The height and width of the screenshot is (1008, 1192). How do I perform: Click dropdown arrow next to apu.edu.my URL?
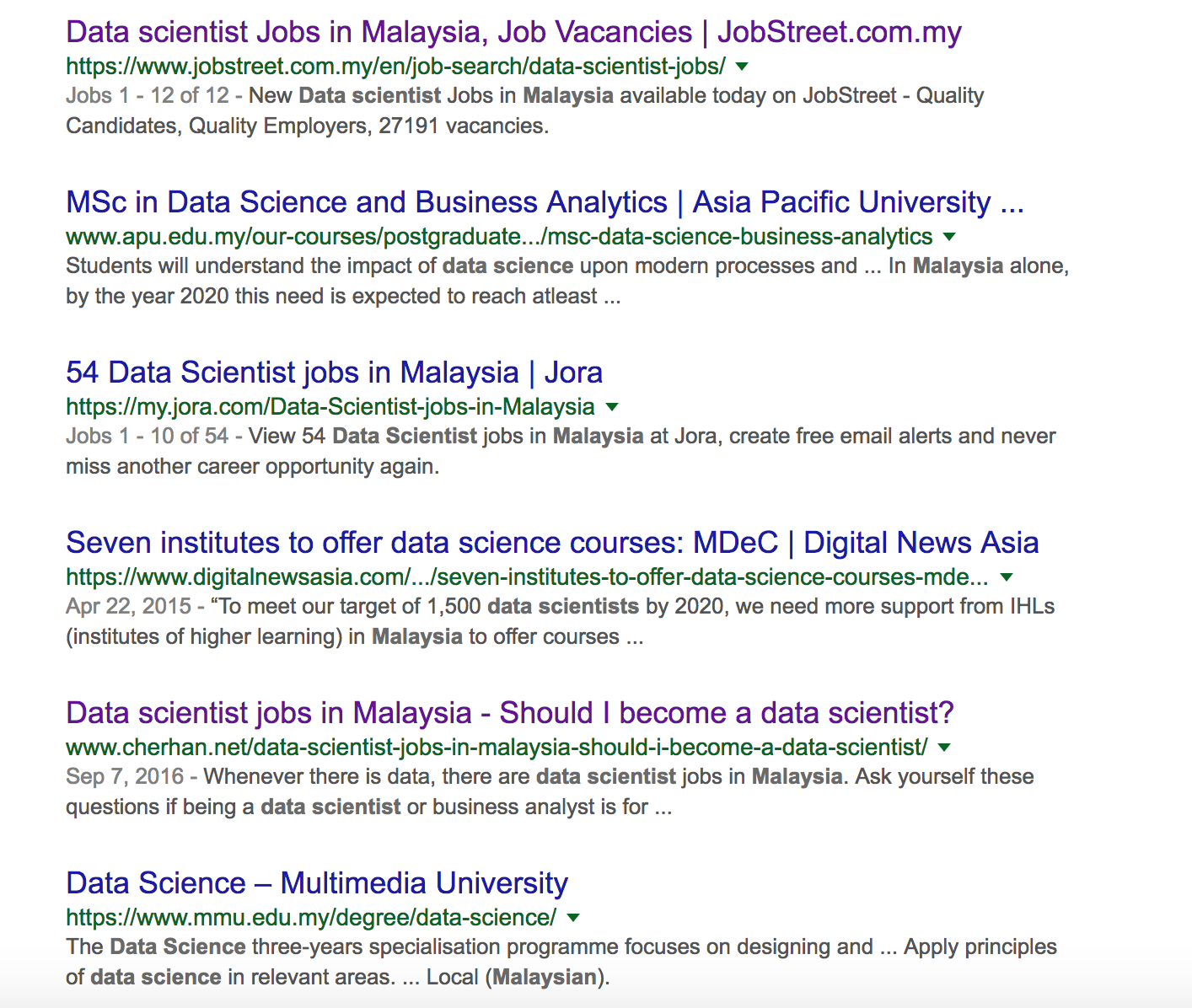point(949,237)
